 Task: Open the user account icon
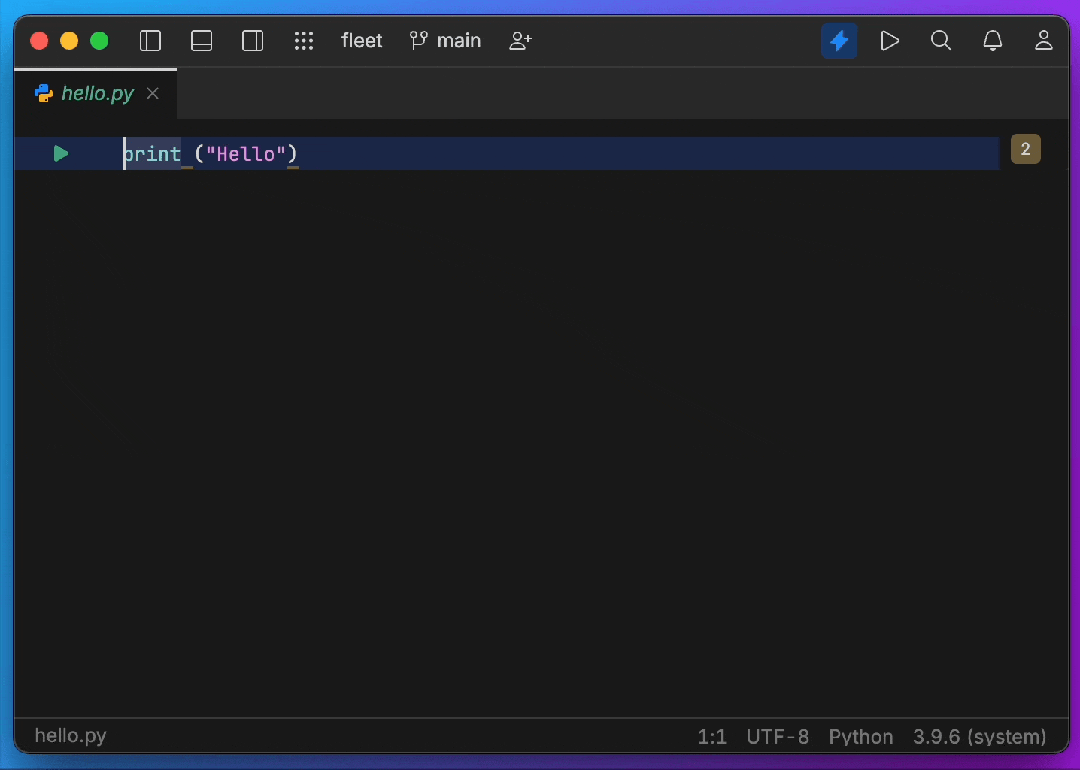coord(1044,41)
